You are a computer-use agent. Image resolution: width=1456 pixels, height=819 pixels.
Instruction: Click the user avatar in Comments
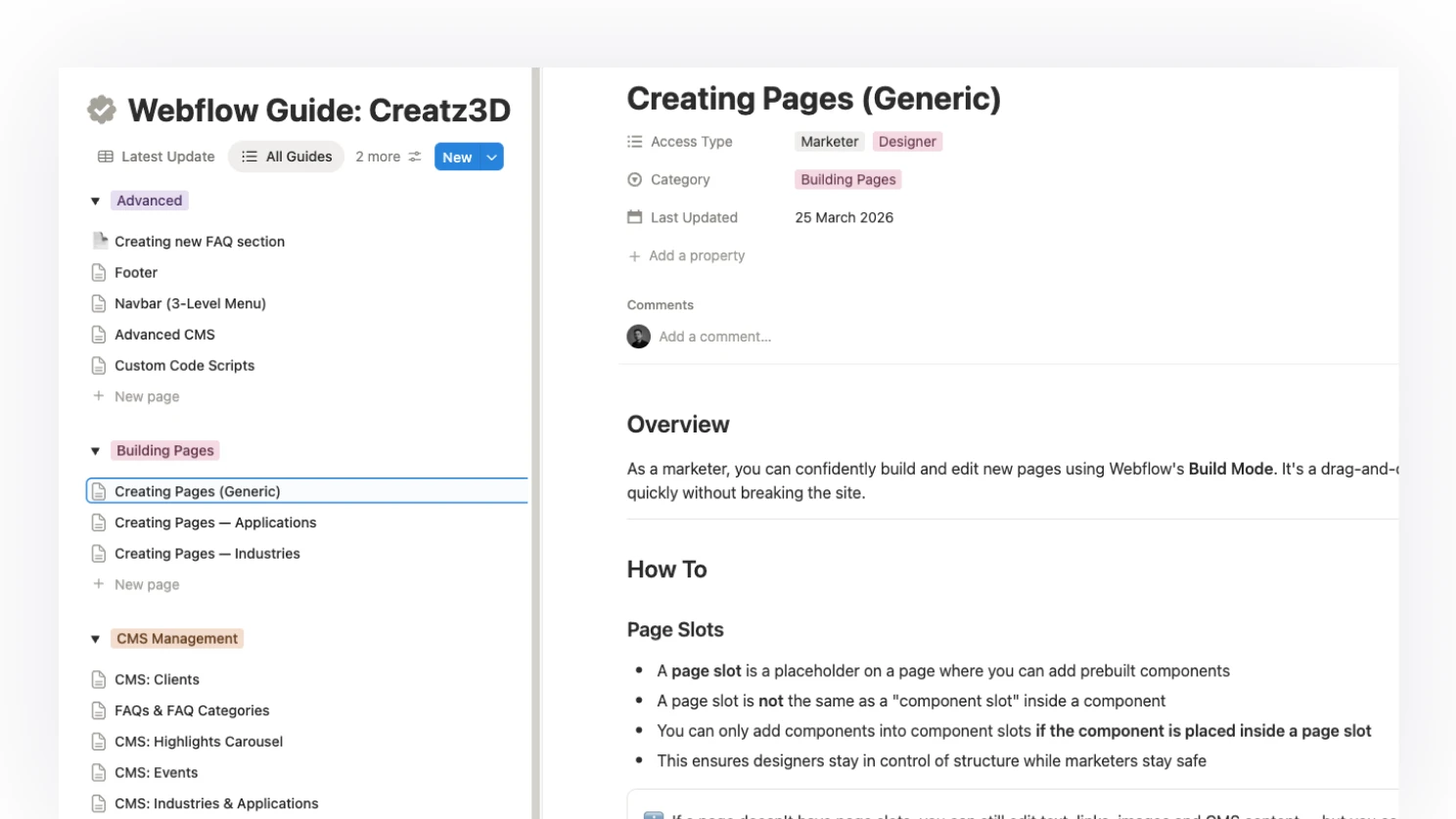click(x=639, y=337)
